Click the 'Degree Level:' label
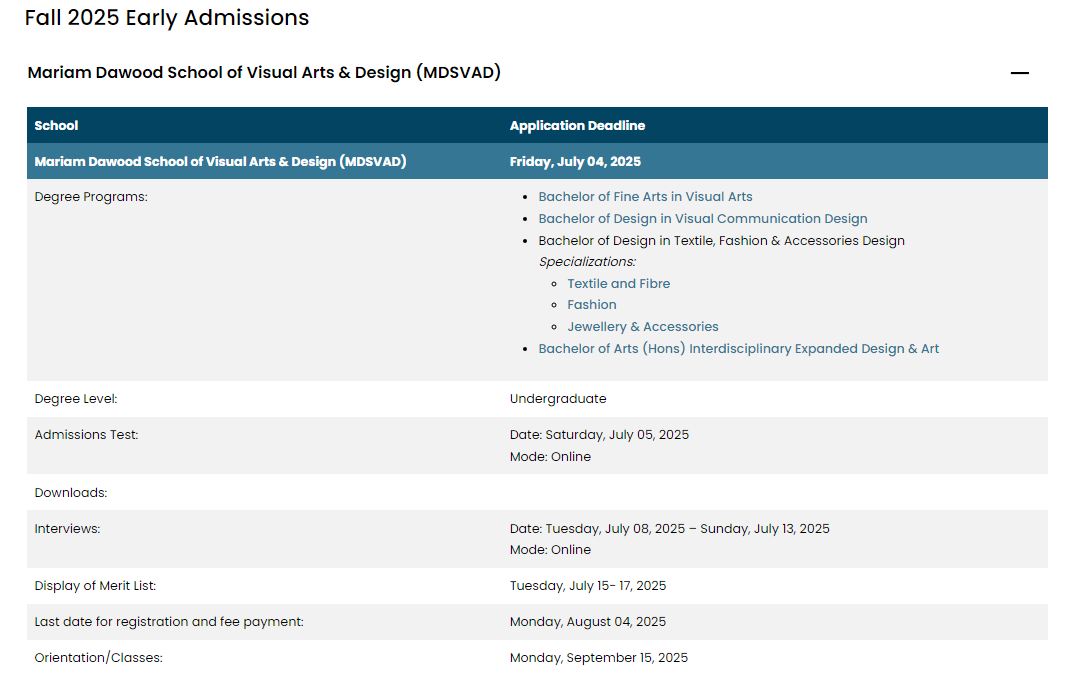1084x694 pixels. pyautogui.click(x=75, y=399)
